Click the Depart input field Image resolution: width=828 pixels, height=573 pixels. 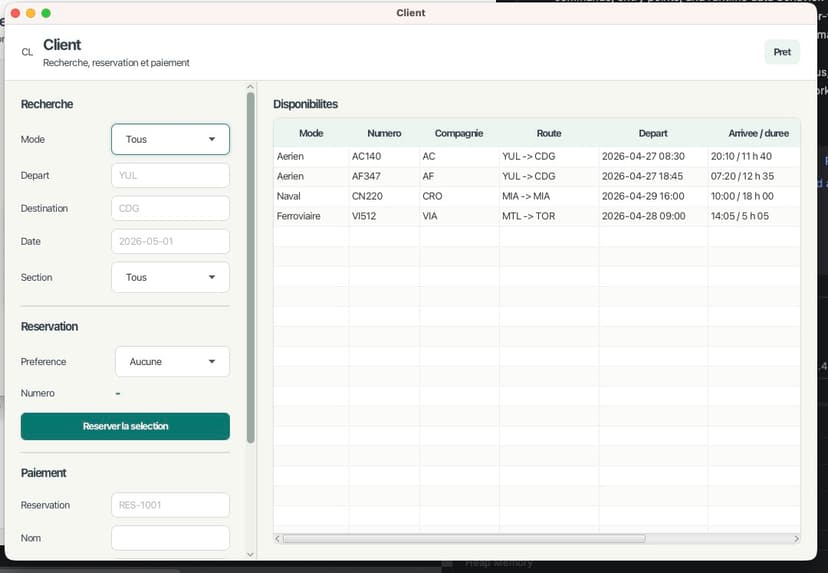pyautogui.click(x=170, y=175)
